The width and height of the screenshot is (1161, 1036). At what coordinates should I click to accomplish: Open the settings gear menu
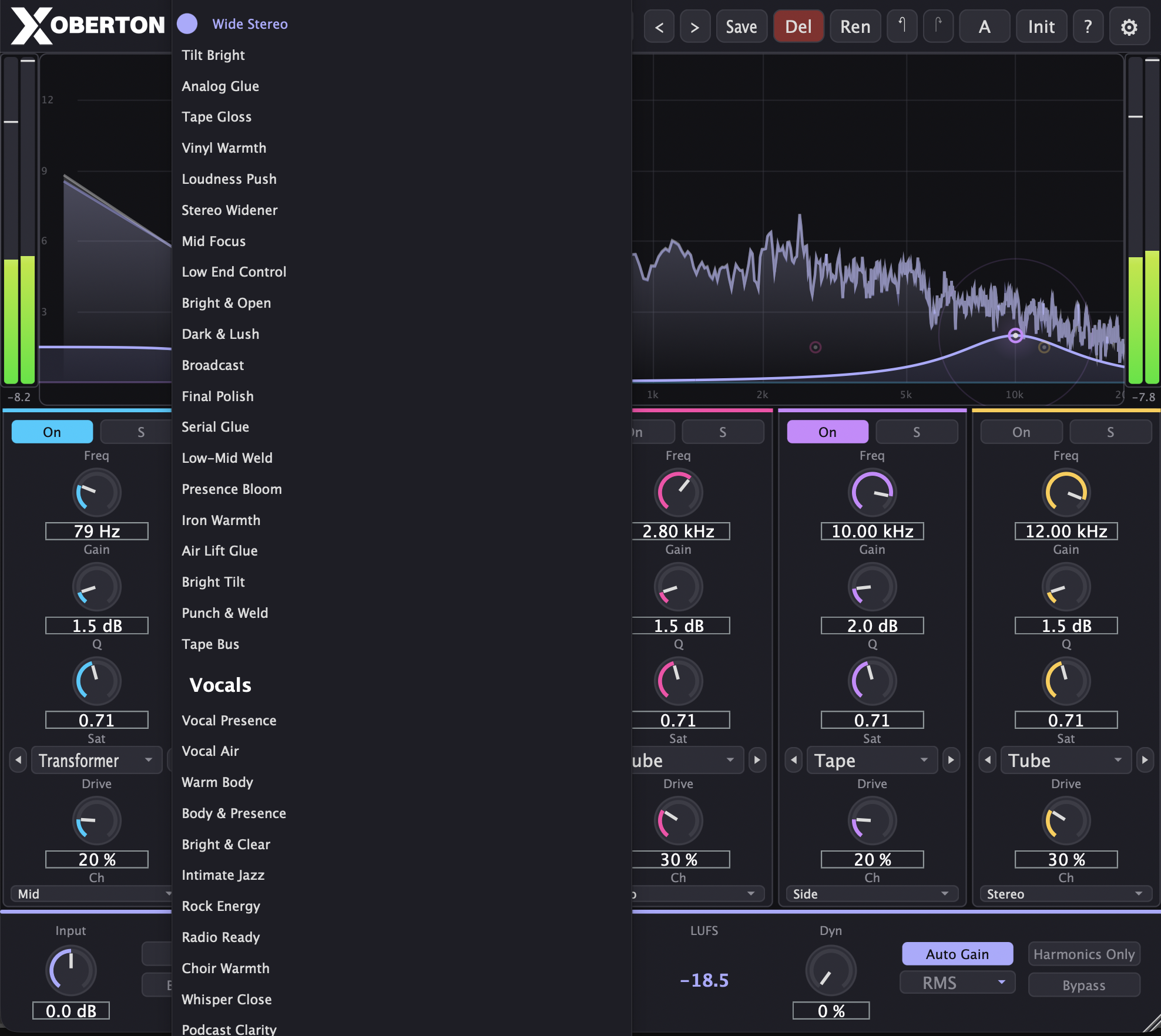coord(1129,26)
